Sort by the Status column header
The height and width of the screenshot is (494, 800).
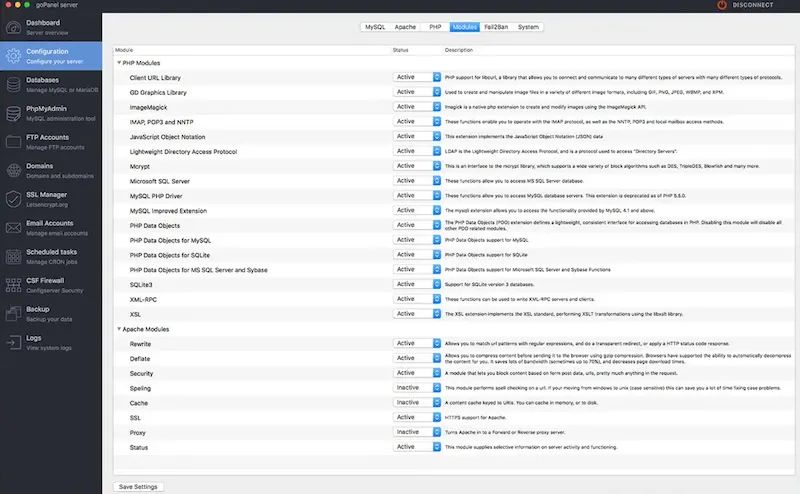click(x=401, y=50)
